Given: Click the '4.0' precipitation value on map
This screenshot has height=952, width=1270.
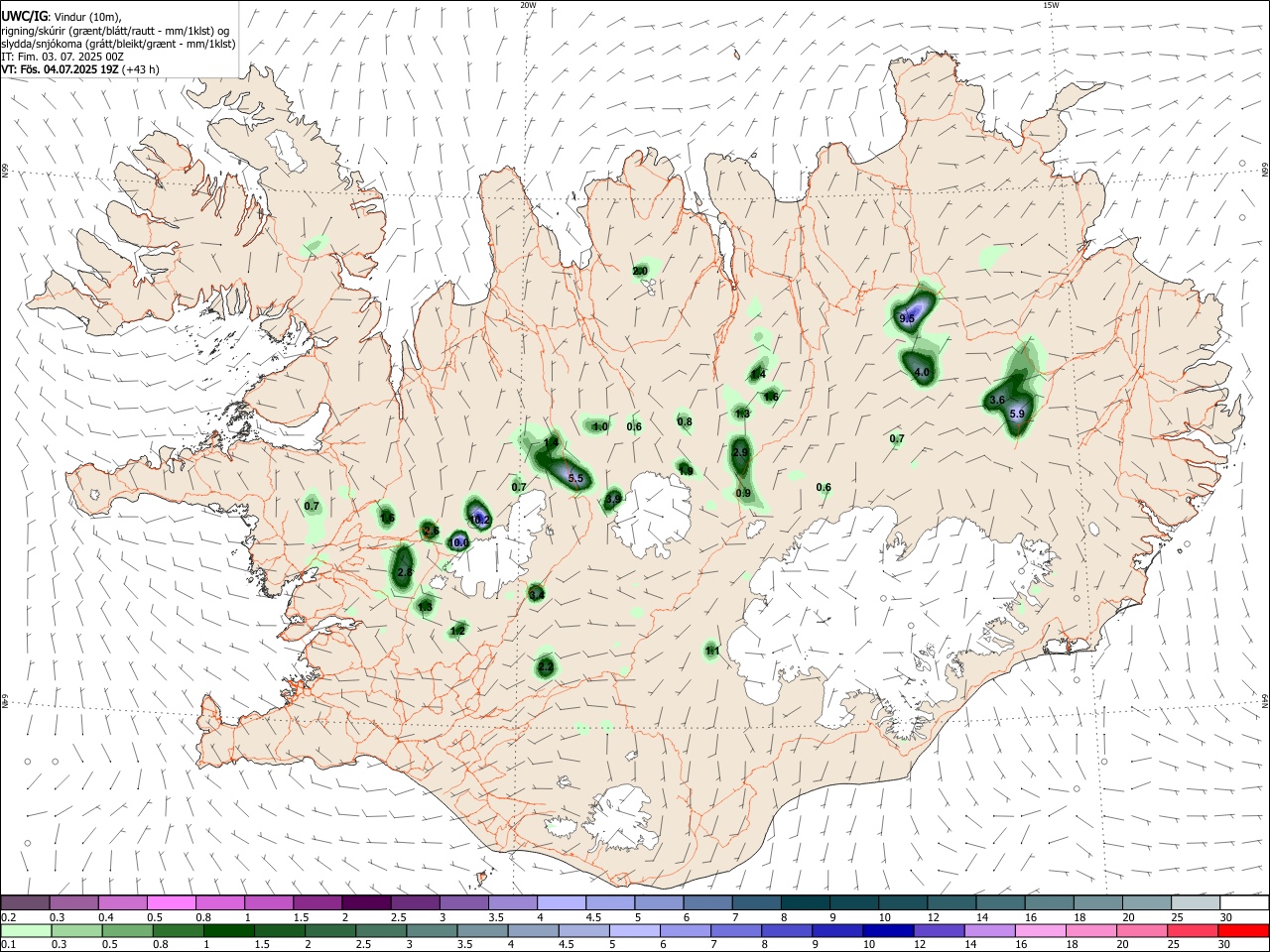Looking at the screenshot, I should (922, 373).
